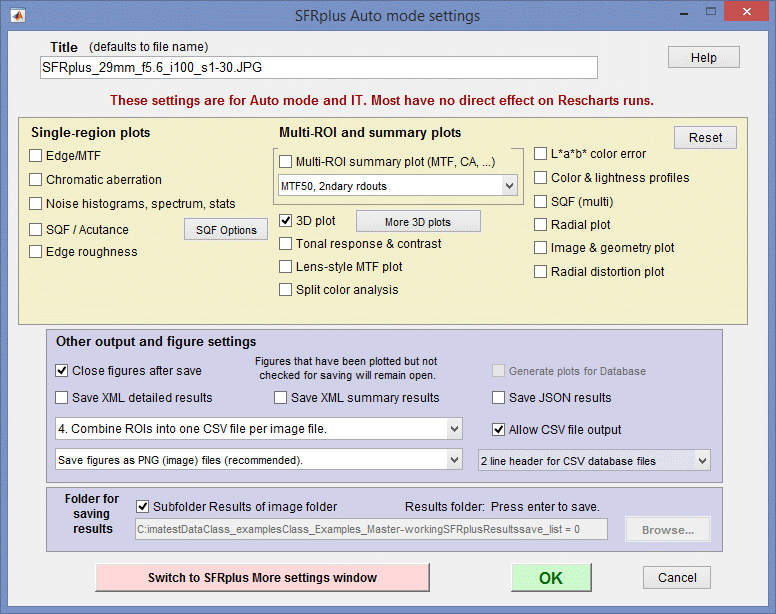The width and height of the screenshot is (776, 614).
Task: Uncheck Subfolder Results of image folder
Action: click(143, 507)
